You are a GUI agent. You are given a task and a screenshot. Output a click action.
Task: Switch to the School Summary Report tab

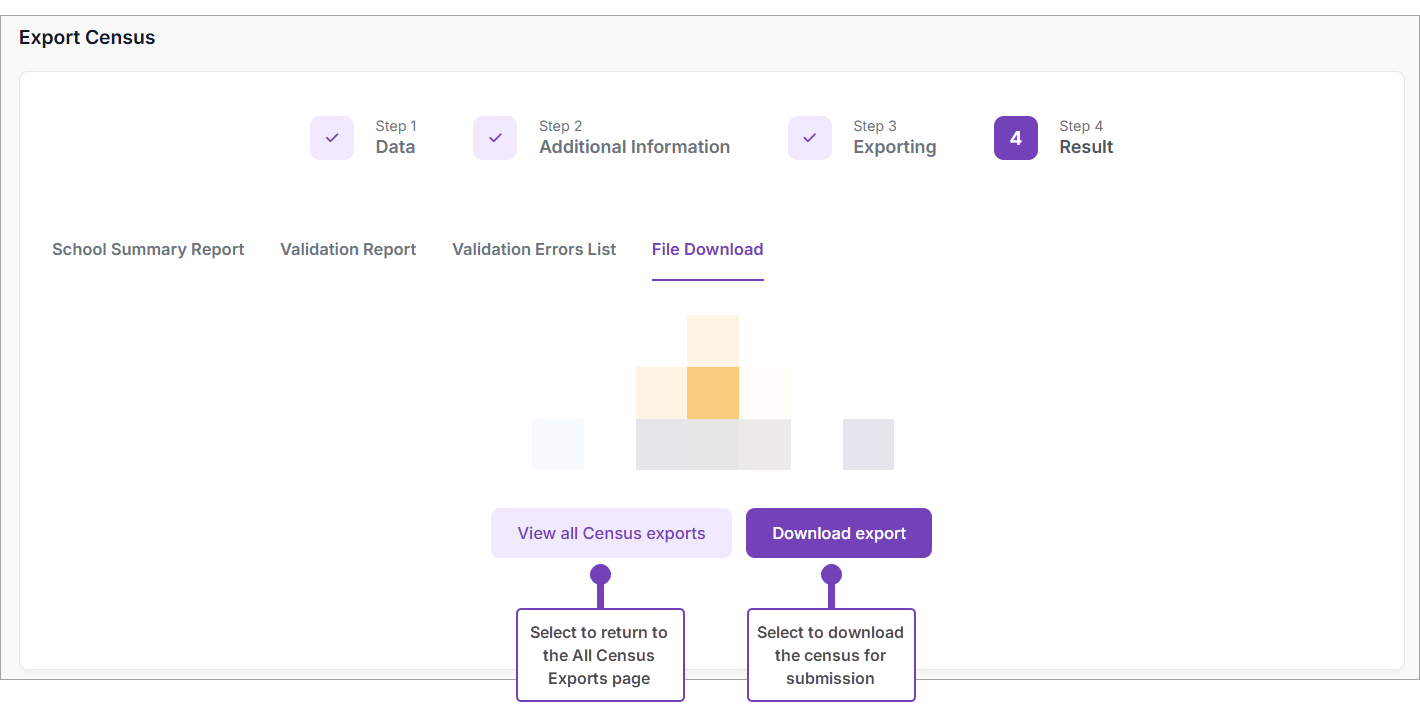tap(148, 249)
